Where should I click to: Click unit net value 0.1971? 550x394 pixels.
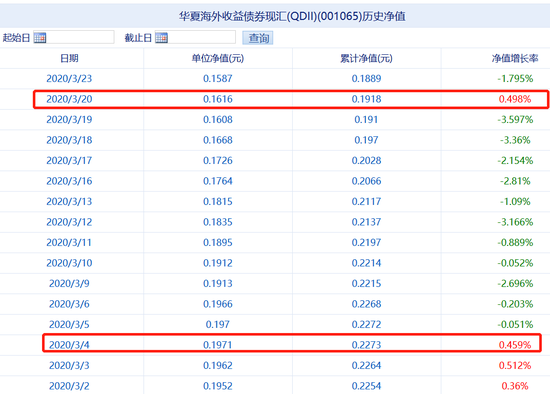tap(218, 345)
